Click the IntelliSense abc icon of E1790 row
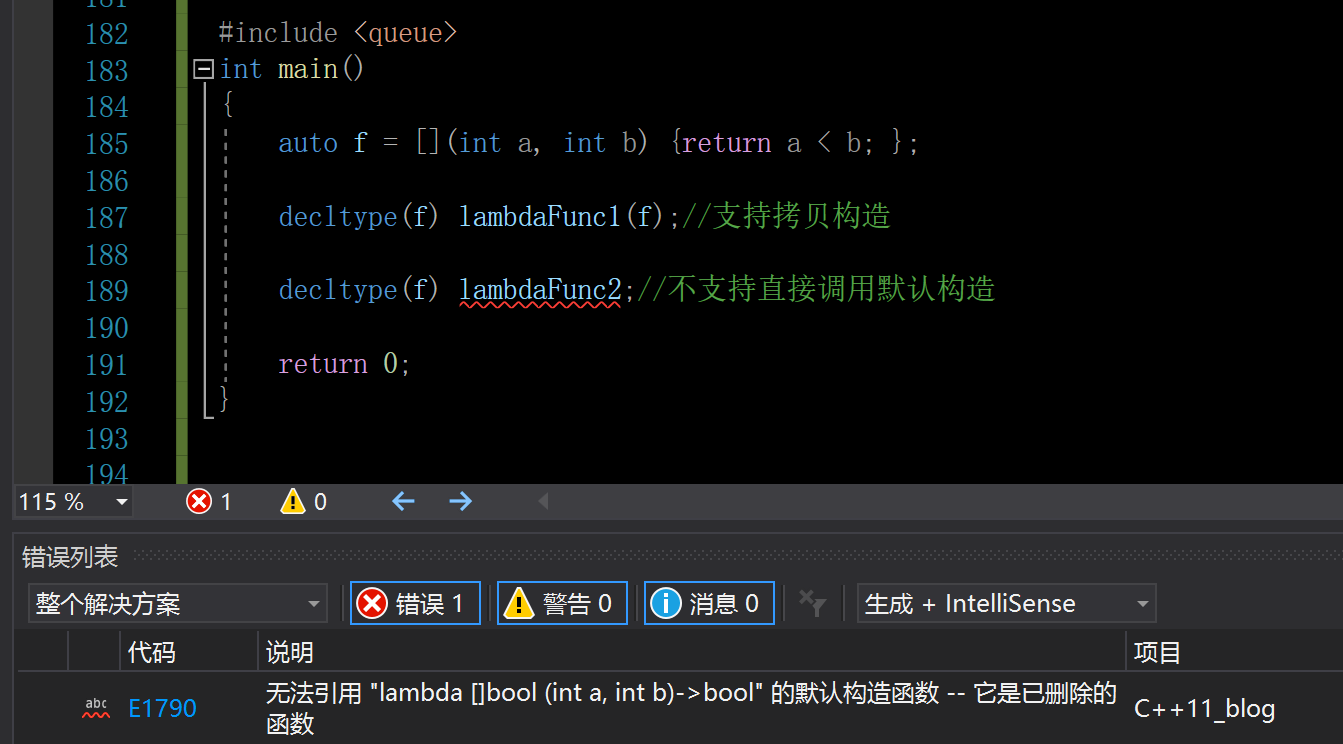This screenshot has width=1343, height=744. tap(95, 709)
